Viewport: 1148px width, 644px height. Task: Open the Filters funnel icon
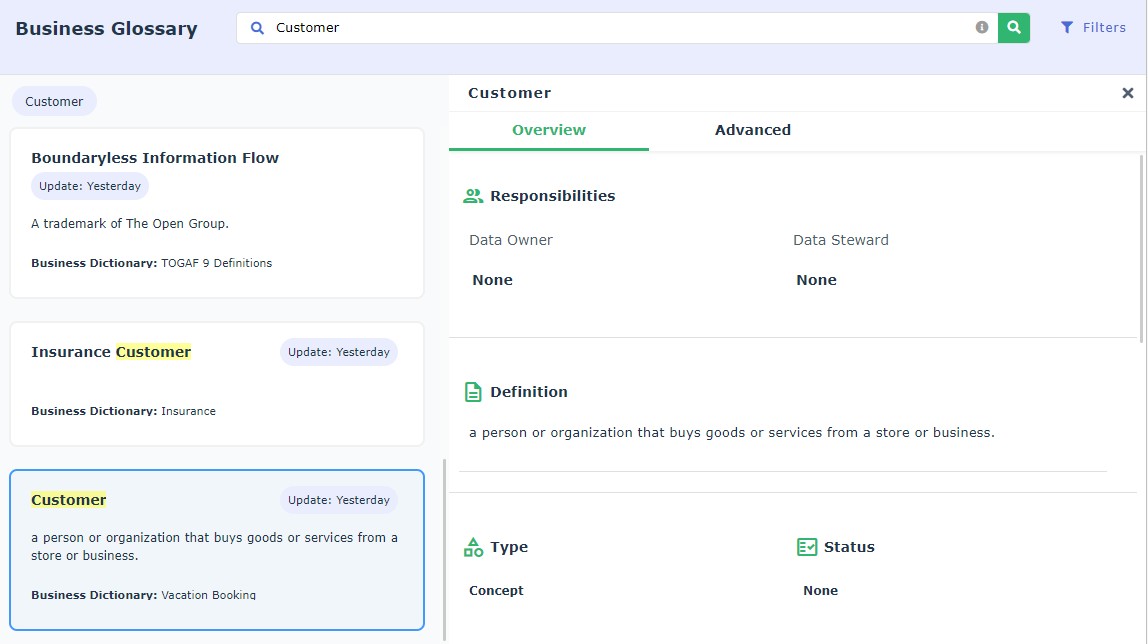(1067, 28)
